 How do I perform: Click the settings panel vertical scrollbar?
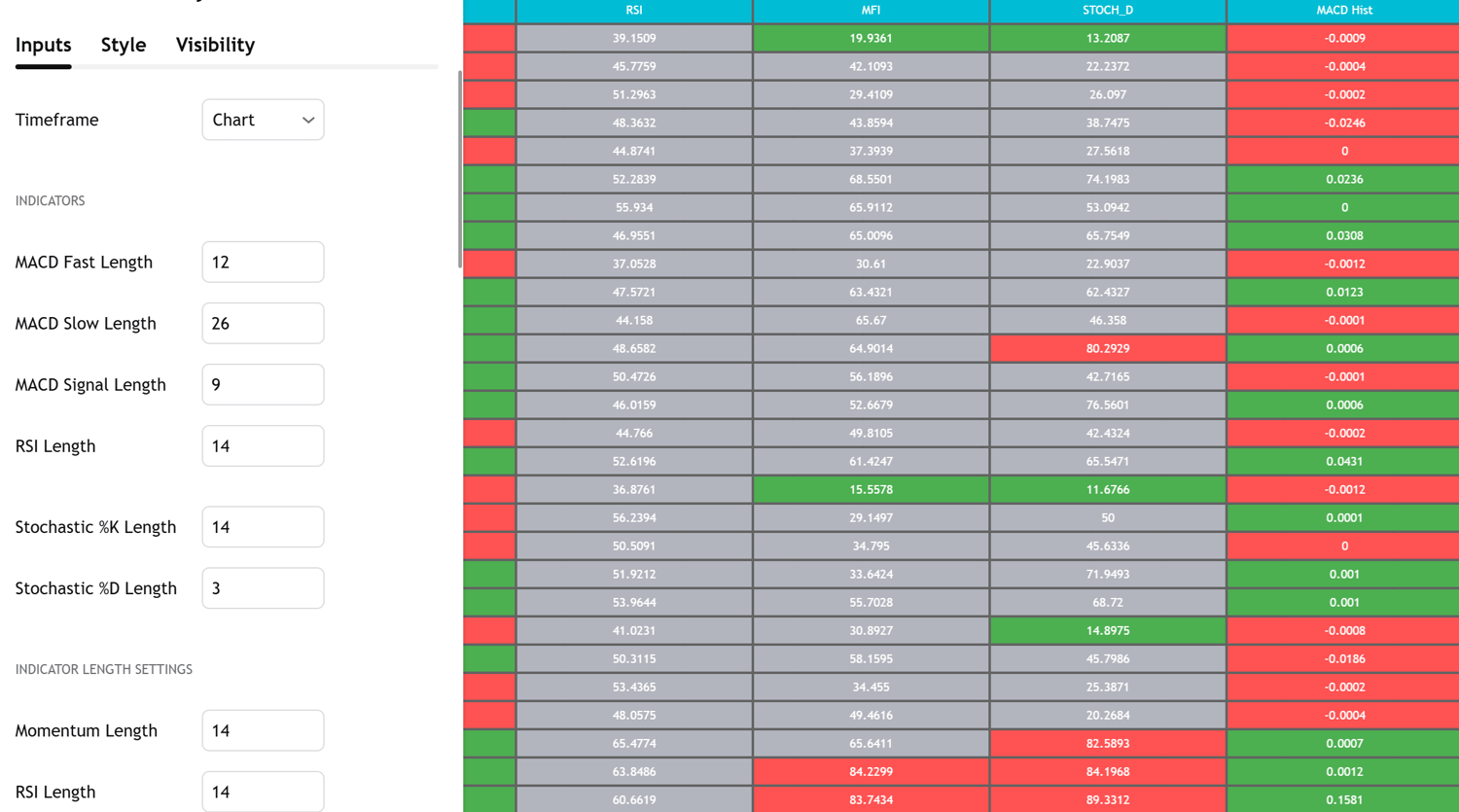click(x=459, y=170)
